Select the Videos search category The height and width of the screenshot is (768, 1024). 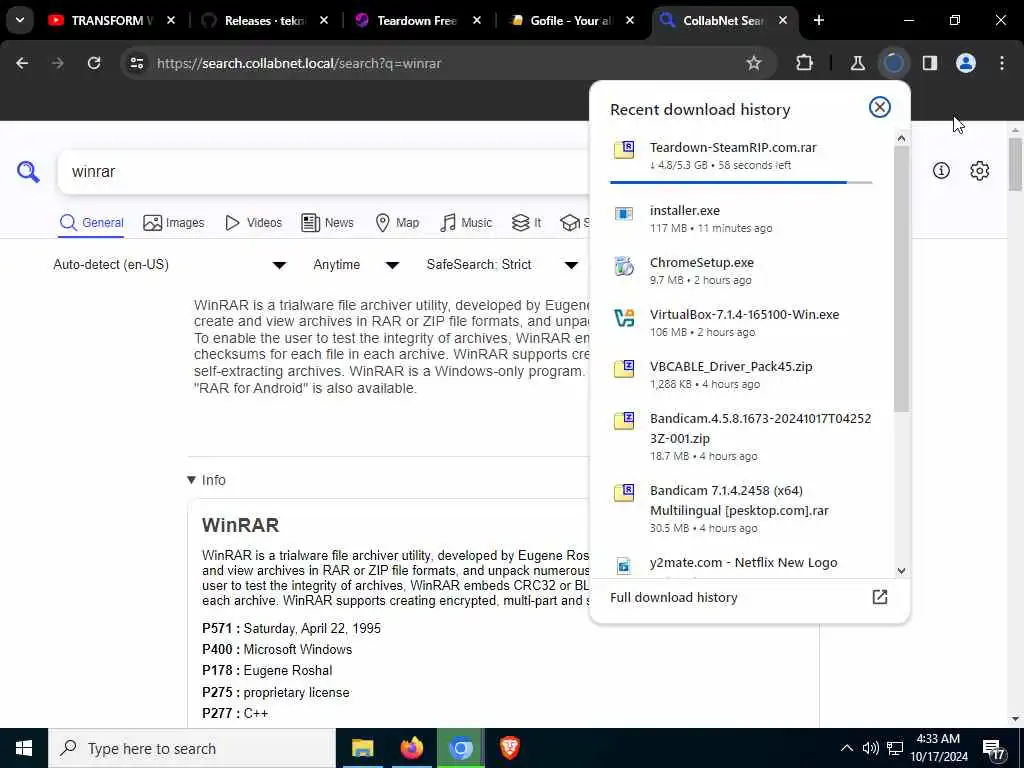pyautogui.click(x=253, y=223)
